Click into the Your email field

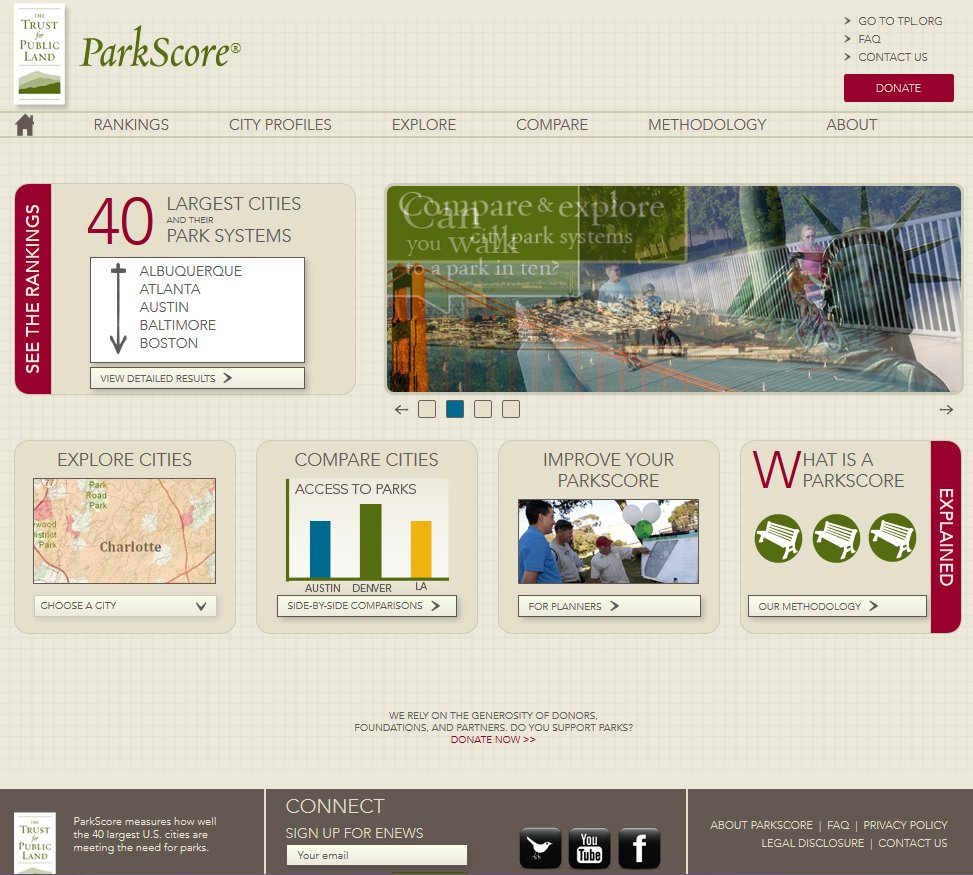(377, 855)
